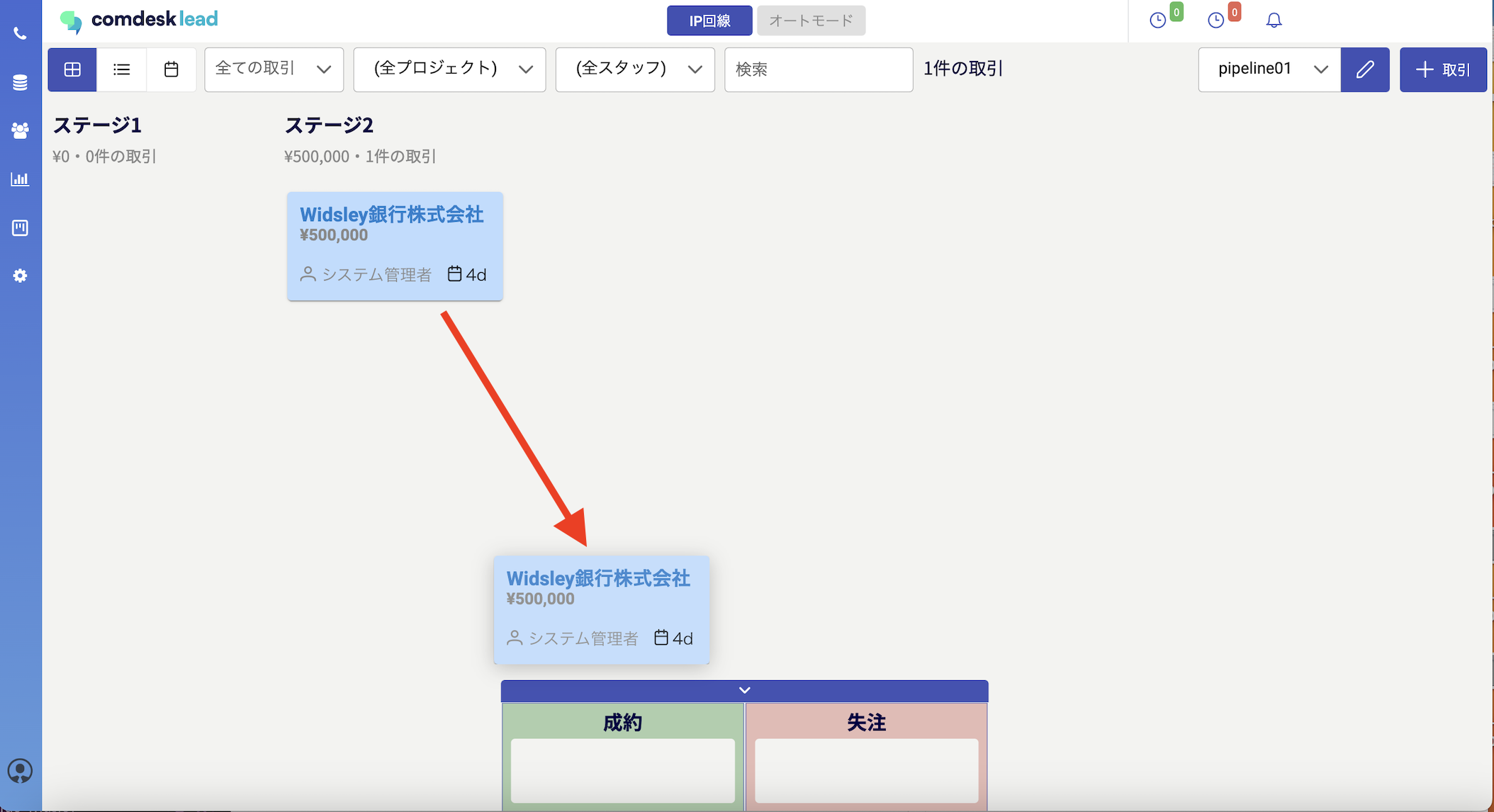The height and width of the screenshot is (812, 1494).
Task: Edit pipeline with pencil button
Action: pyautogui.click(x=1365, y=69)
